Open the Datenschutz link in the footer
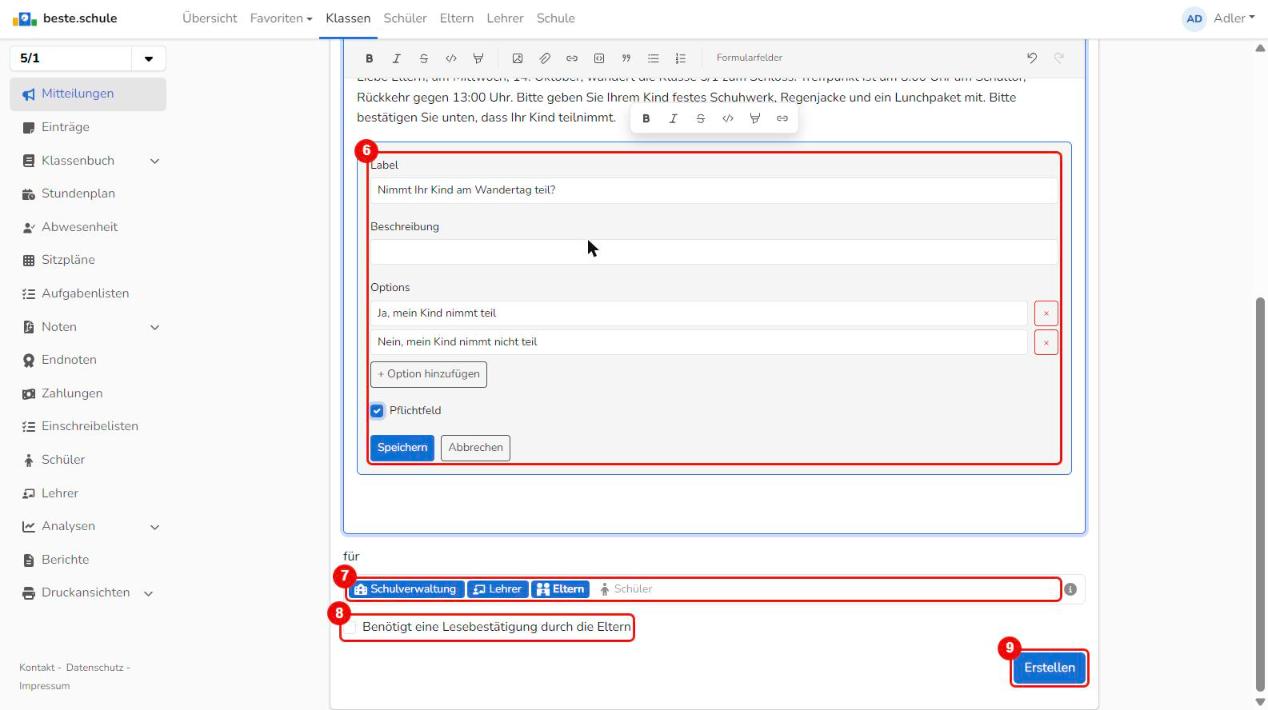Screen dimensions: 1268x710 pyautogui.click(x=97, y=667)
